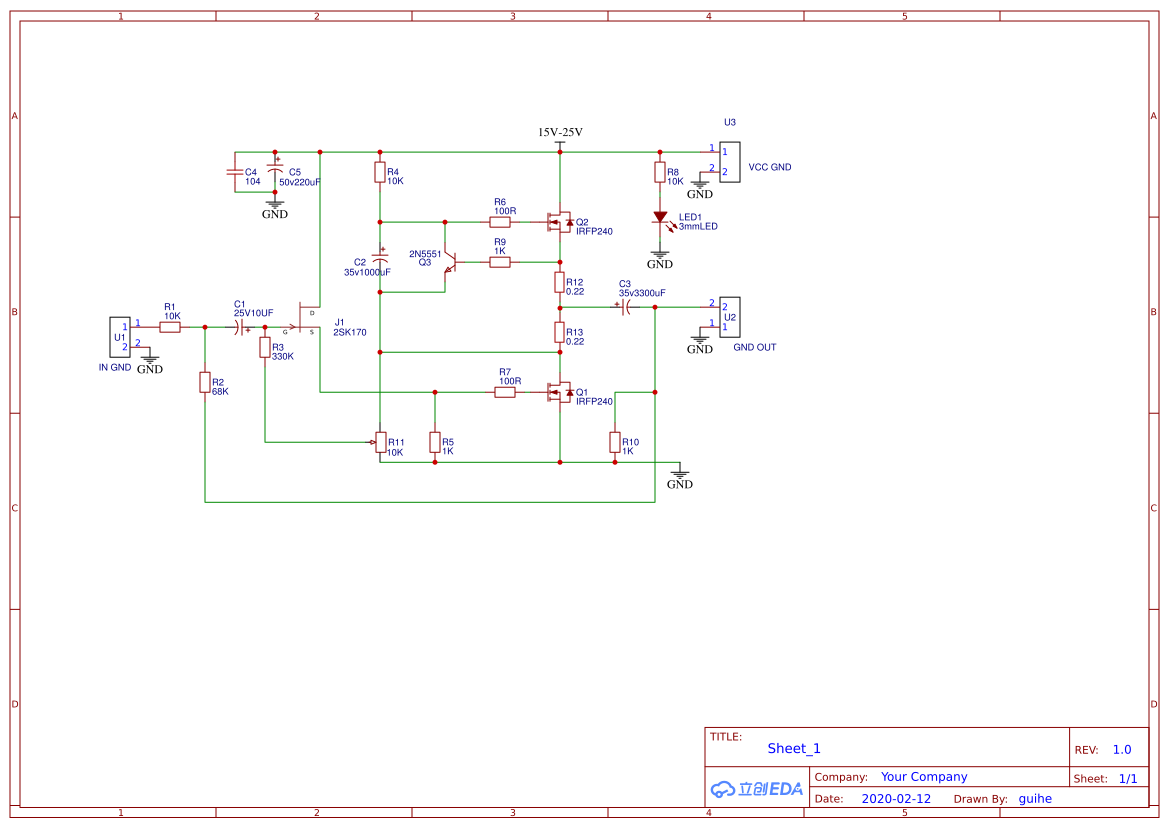This screenshot has height=828, width=1169.
Task: Select the Q3 2N5551 transistor symbol
Action: (x=450, y=262)
